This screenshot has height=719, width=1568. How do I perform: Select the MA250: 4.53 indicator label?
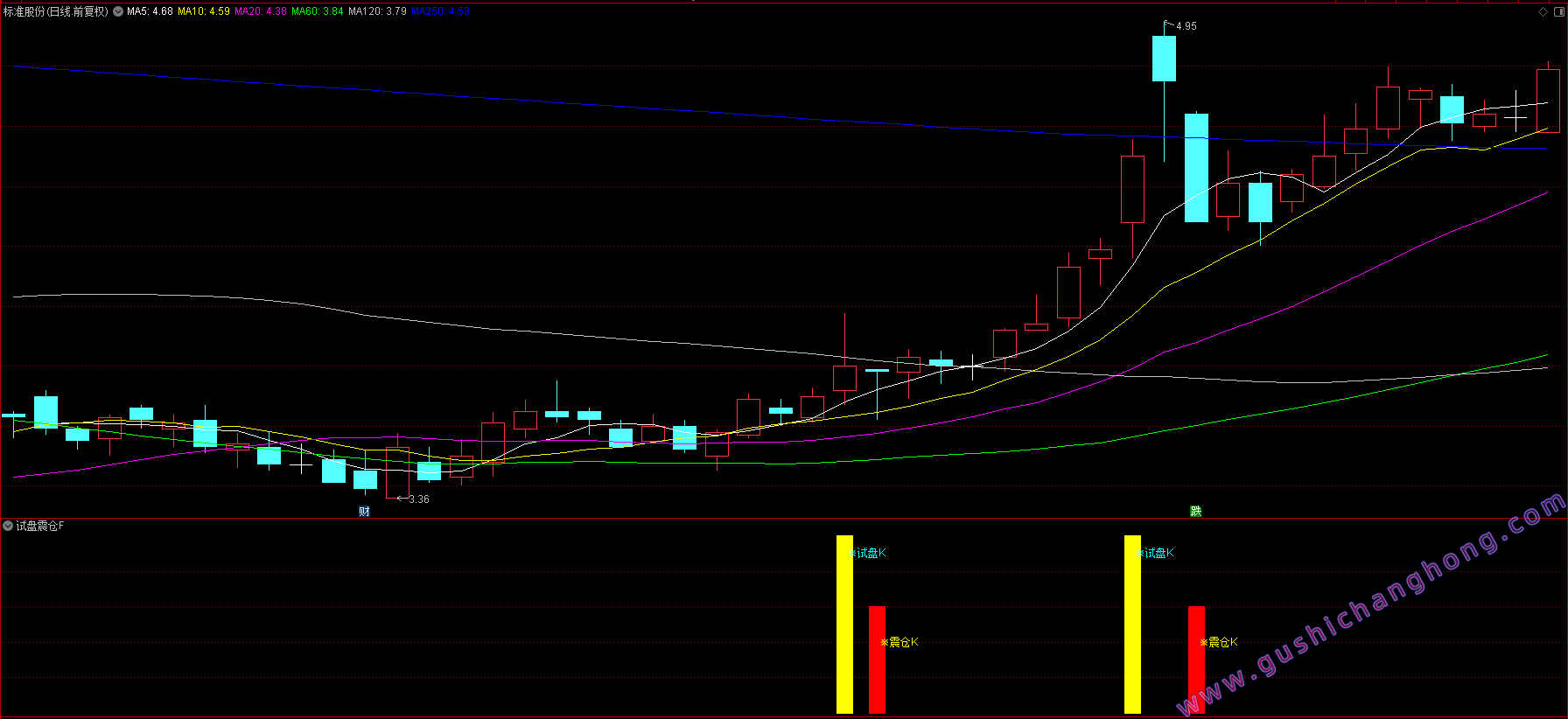click(440, 11)
